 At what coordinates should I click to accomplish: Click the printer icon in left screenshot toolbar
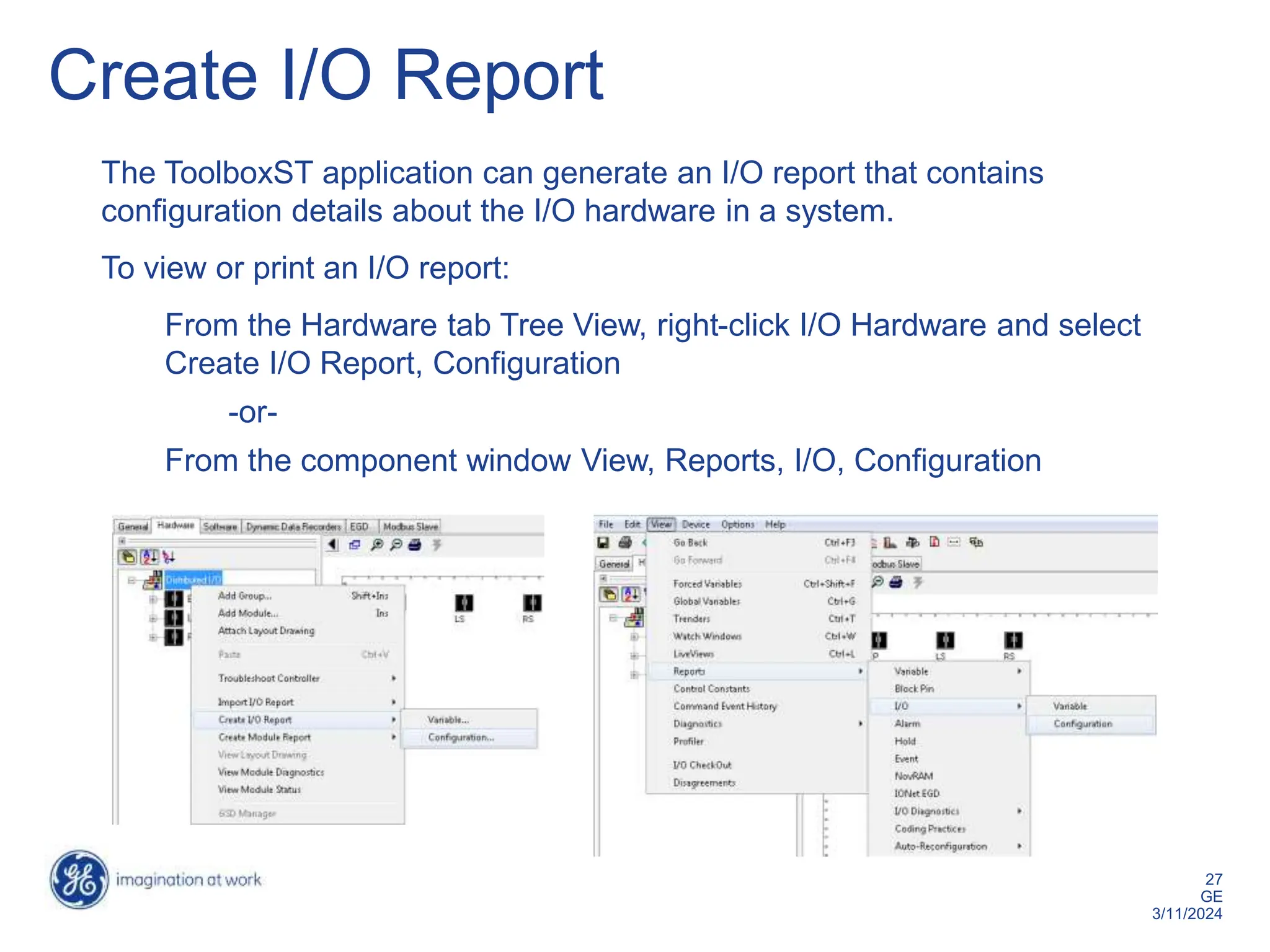pos(415,545)
